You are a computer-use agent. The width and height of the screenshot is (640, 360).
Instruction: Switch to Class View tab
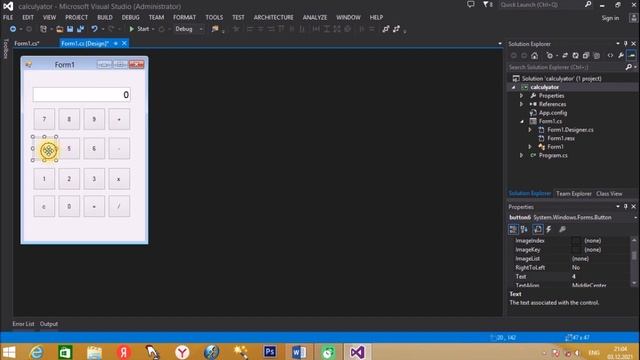pyautogui.click(x=609, y=193)
